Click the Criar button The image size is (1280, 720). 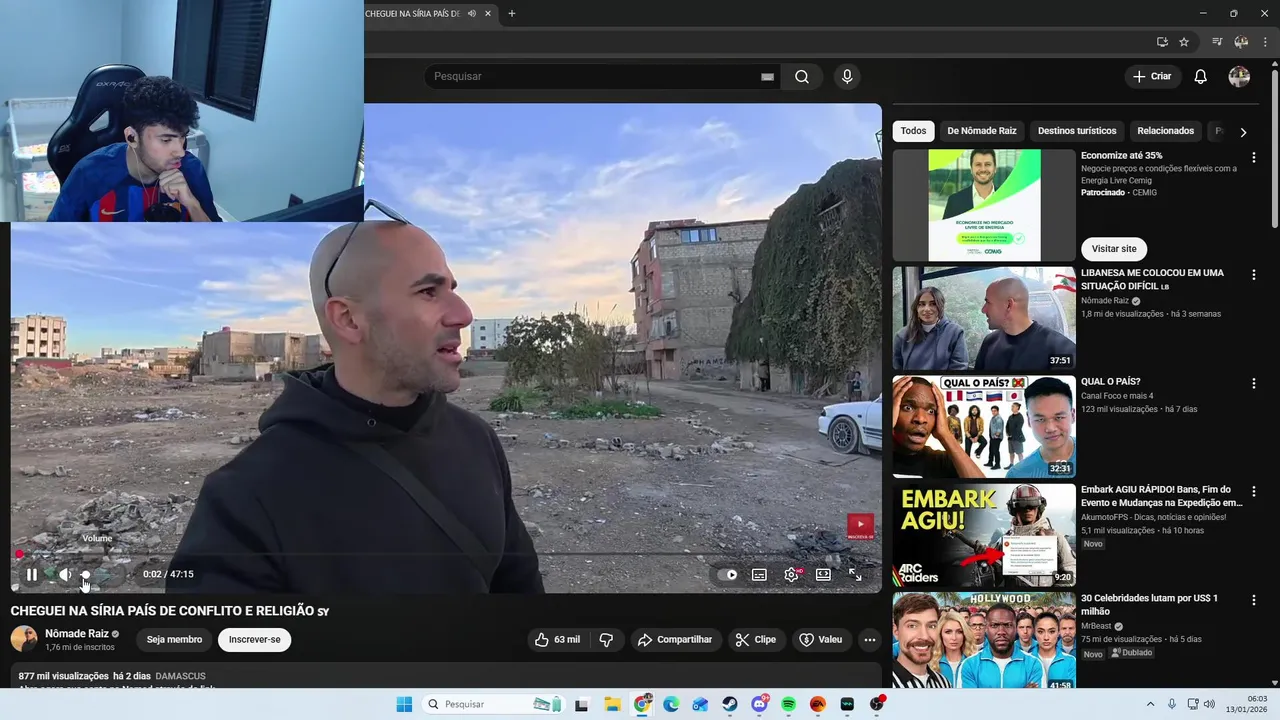pos(1153,77)
